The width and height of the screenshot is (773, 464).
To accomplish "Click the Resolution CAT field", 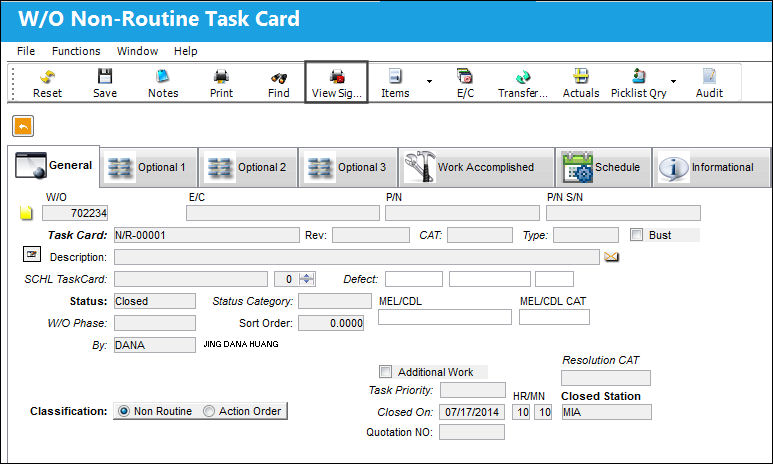I will click(606, 378).
